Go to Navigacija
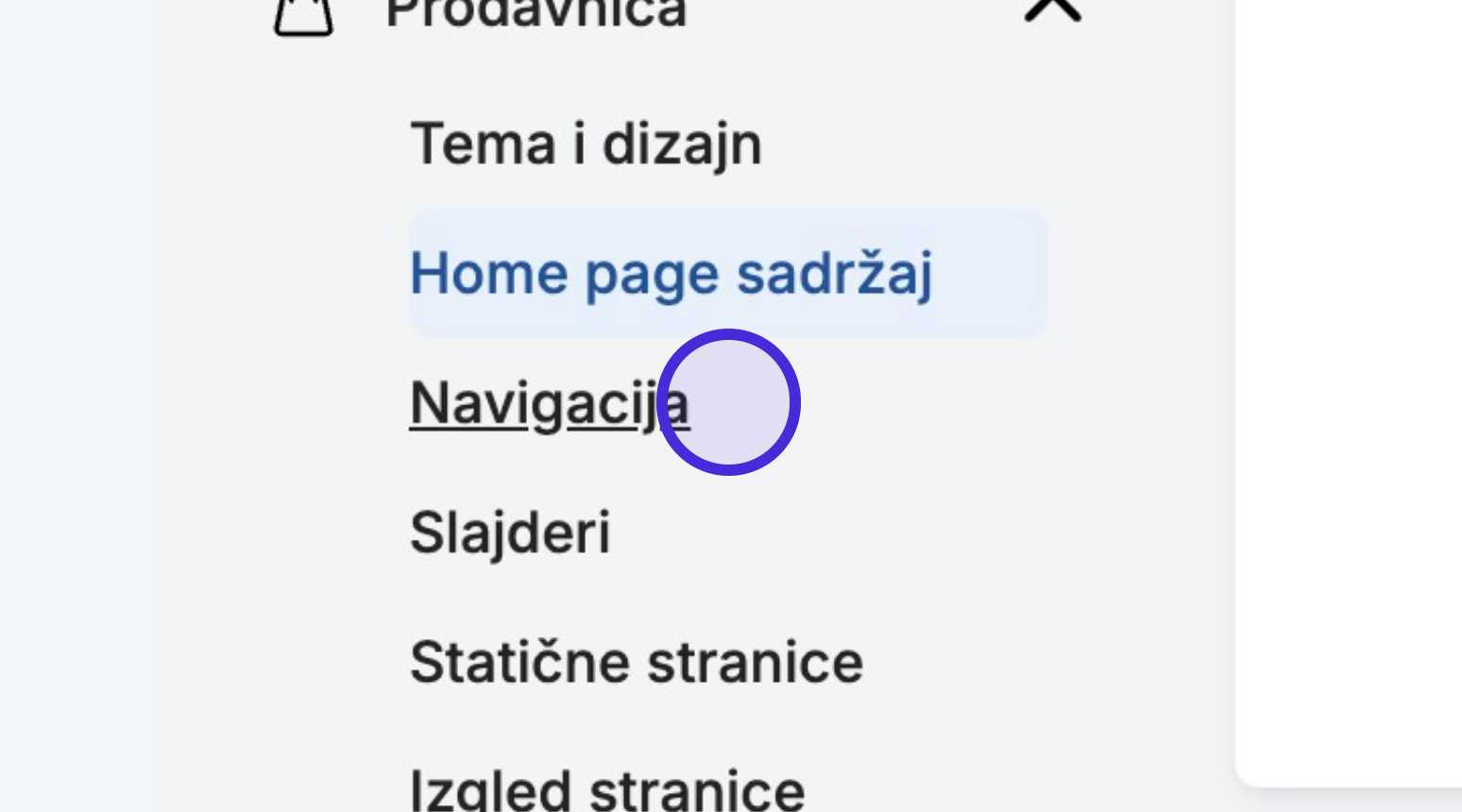1462x812 pixels. pos(550,403)
